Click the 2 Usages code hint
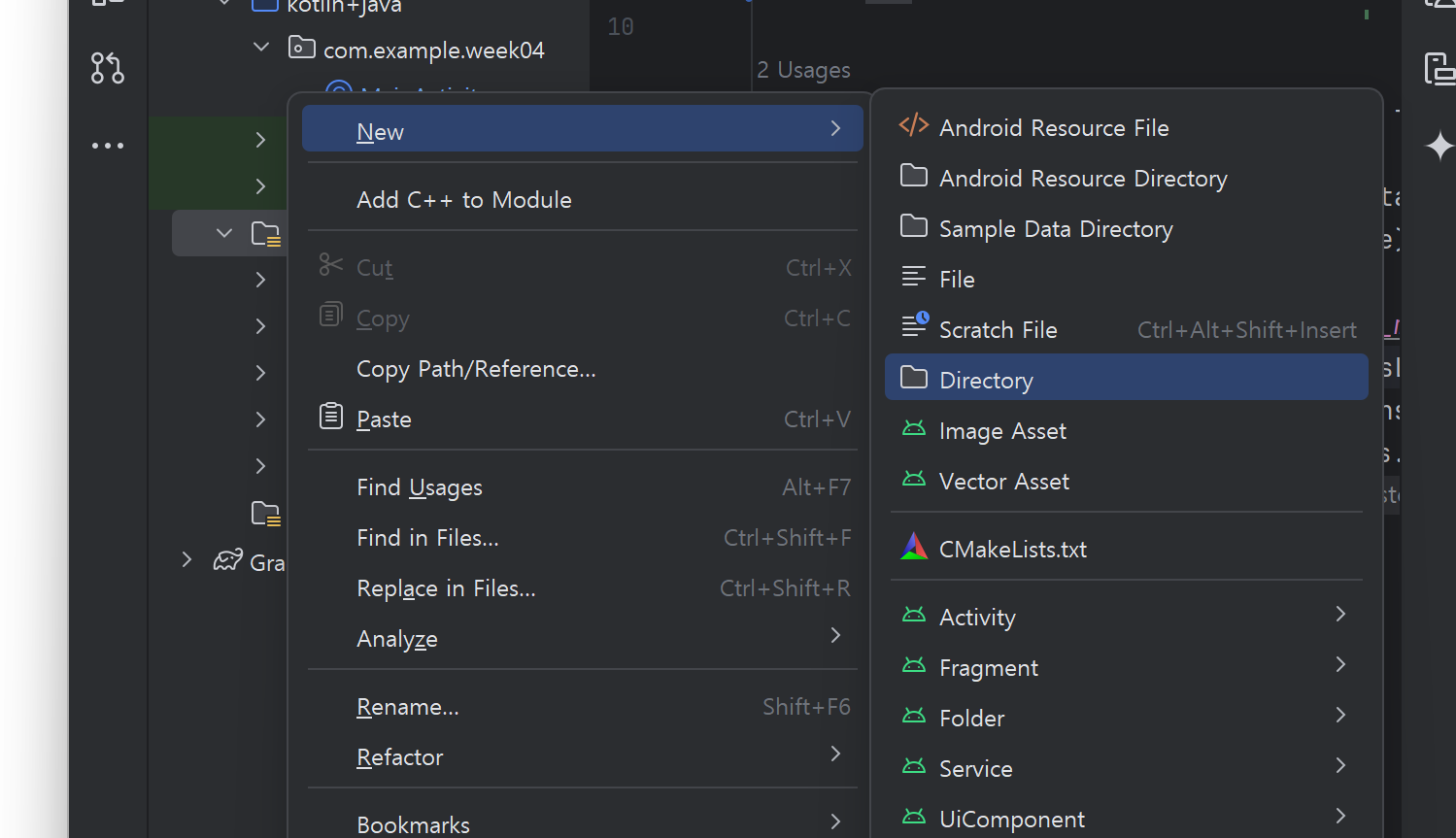The height and width of the screenshot is (838, 1456). [x=803, y=70]
